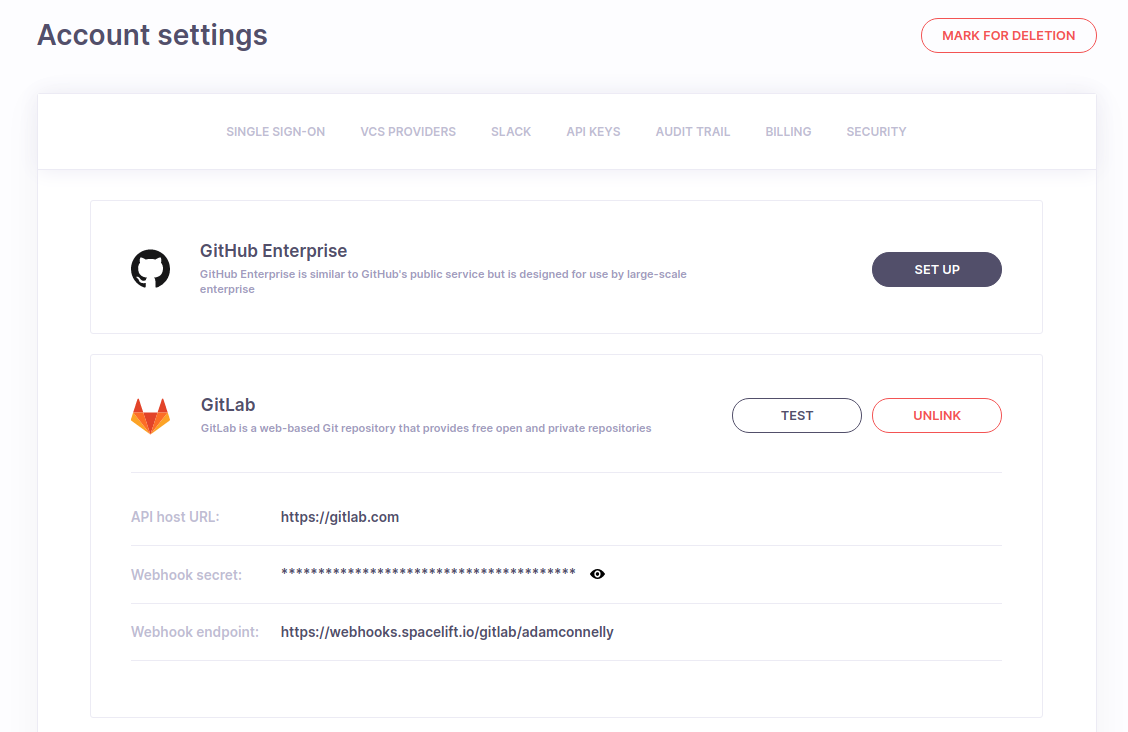Reveal the webhook secret with eye icon
Image resolution: width=1128 pixels, height=732 pixels.
(598, 574)
